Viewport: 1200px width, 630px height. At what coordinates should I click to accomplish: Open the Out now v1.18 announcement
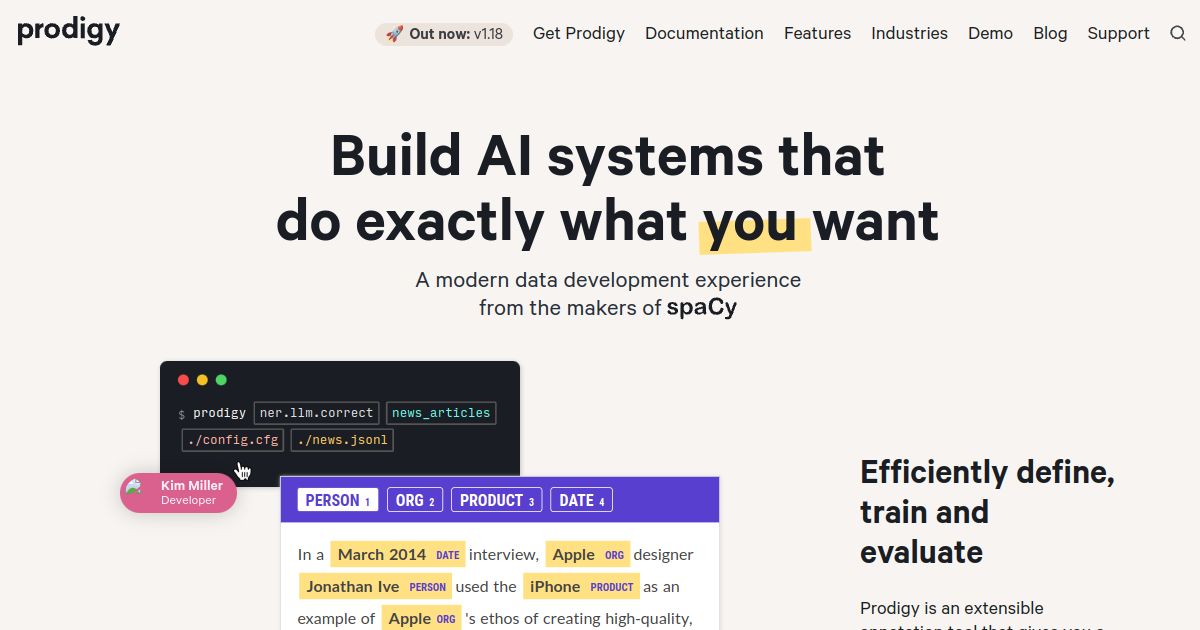(x=444, y=34)
